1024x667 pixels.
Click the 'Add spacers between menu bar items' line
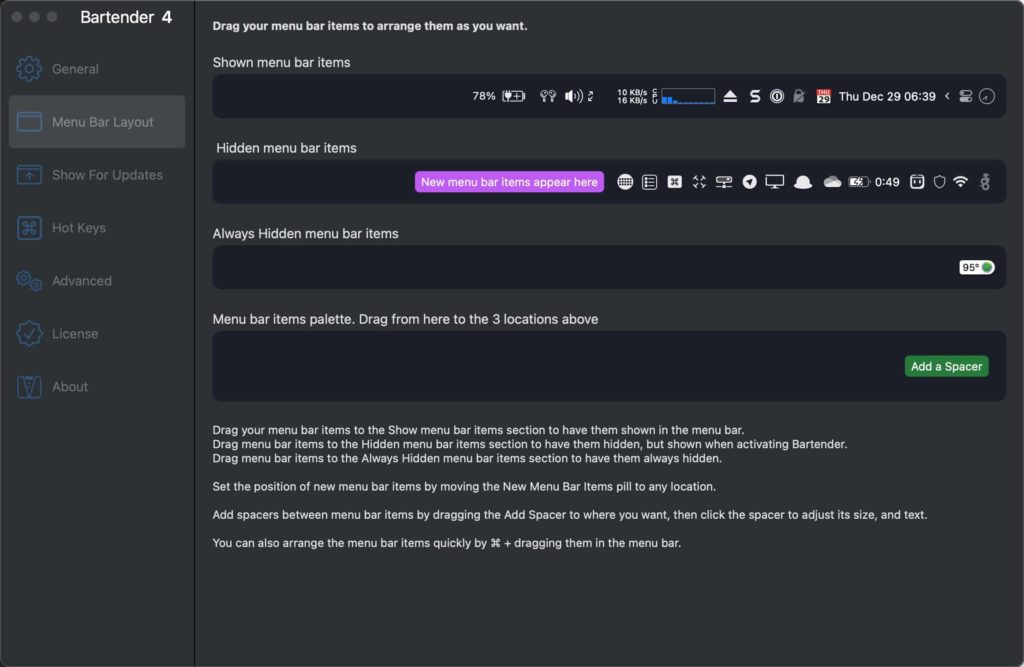click(x=569, y=515)
